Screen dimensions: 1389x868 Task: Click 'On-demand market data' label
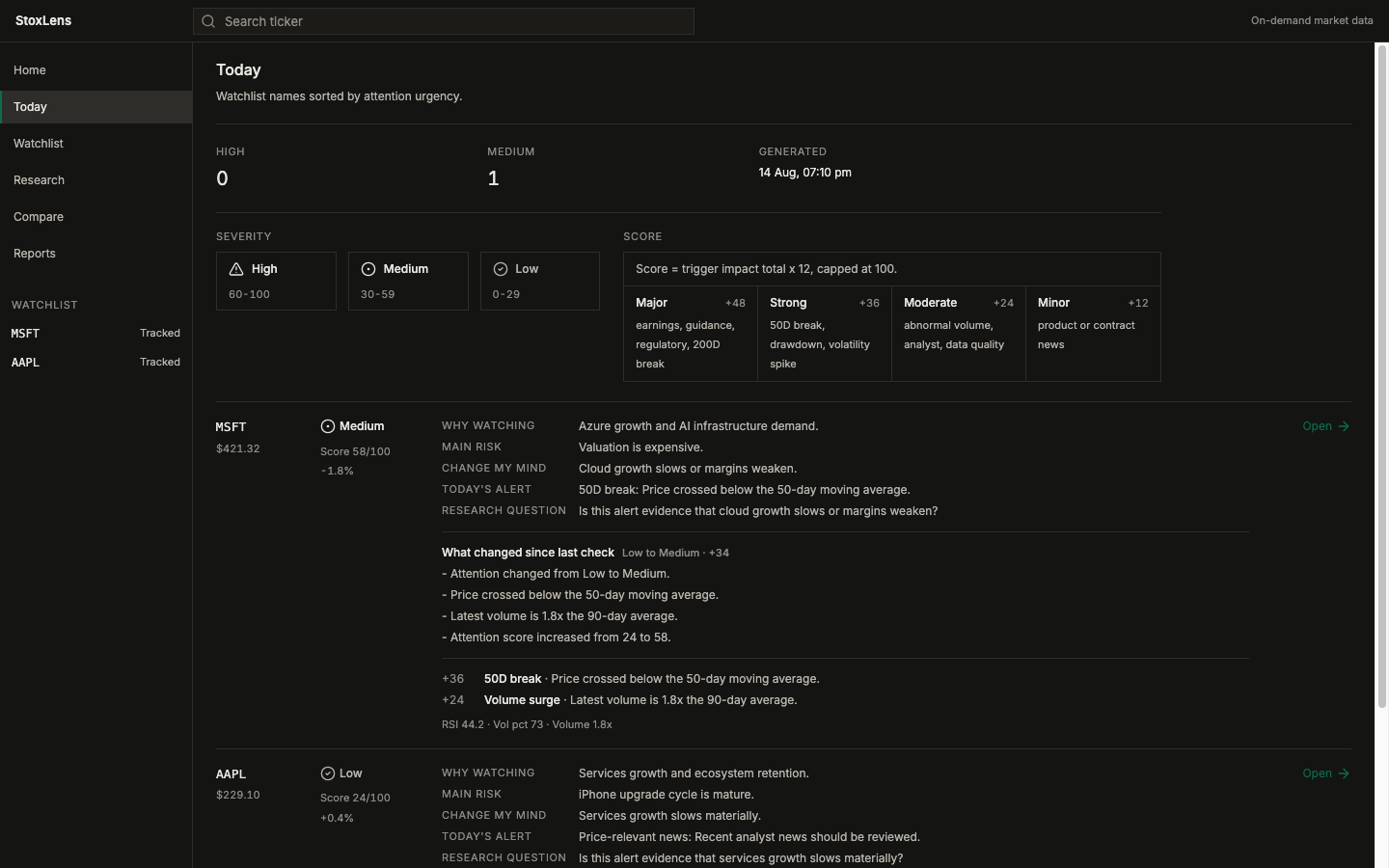pos(1312,20)
